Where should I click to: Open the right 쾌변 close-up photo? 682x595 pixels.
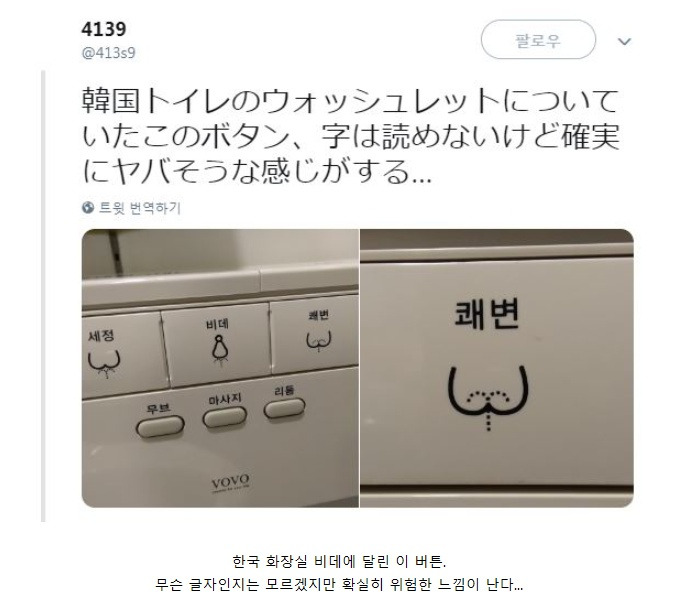(x=497, y=368)
